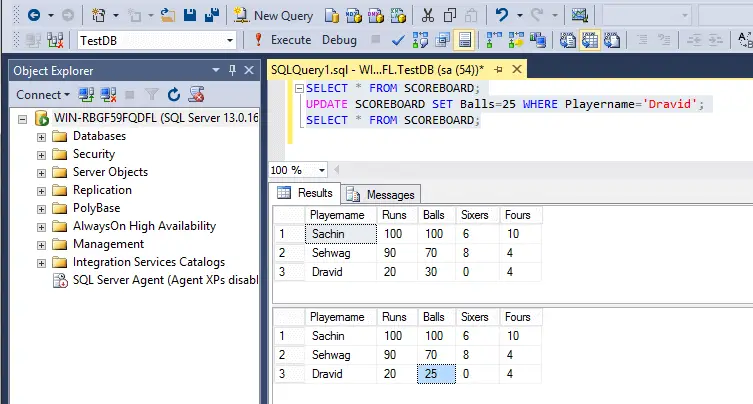This screenshot has height=404, width=753.
Task: Expand the Security folder node
Action: [x=41, y=155]
